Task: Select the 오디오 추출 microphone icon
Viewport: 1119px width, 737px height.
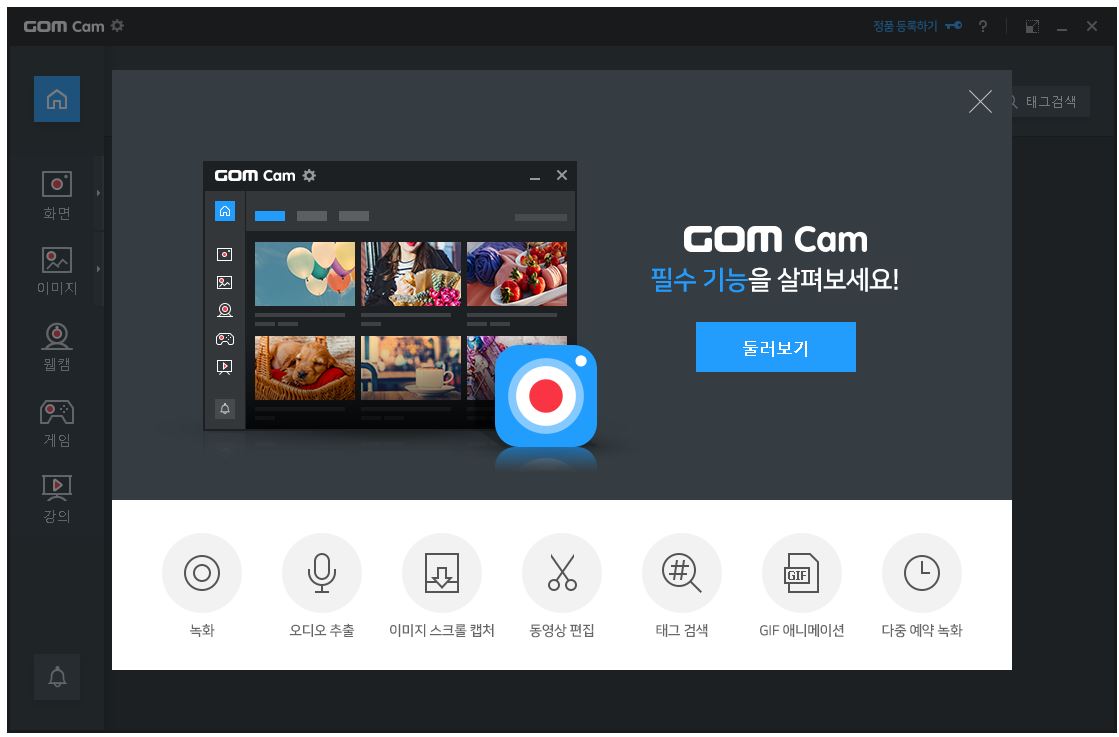Action: coord(322,573)
